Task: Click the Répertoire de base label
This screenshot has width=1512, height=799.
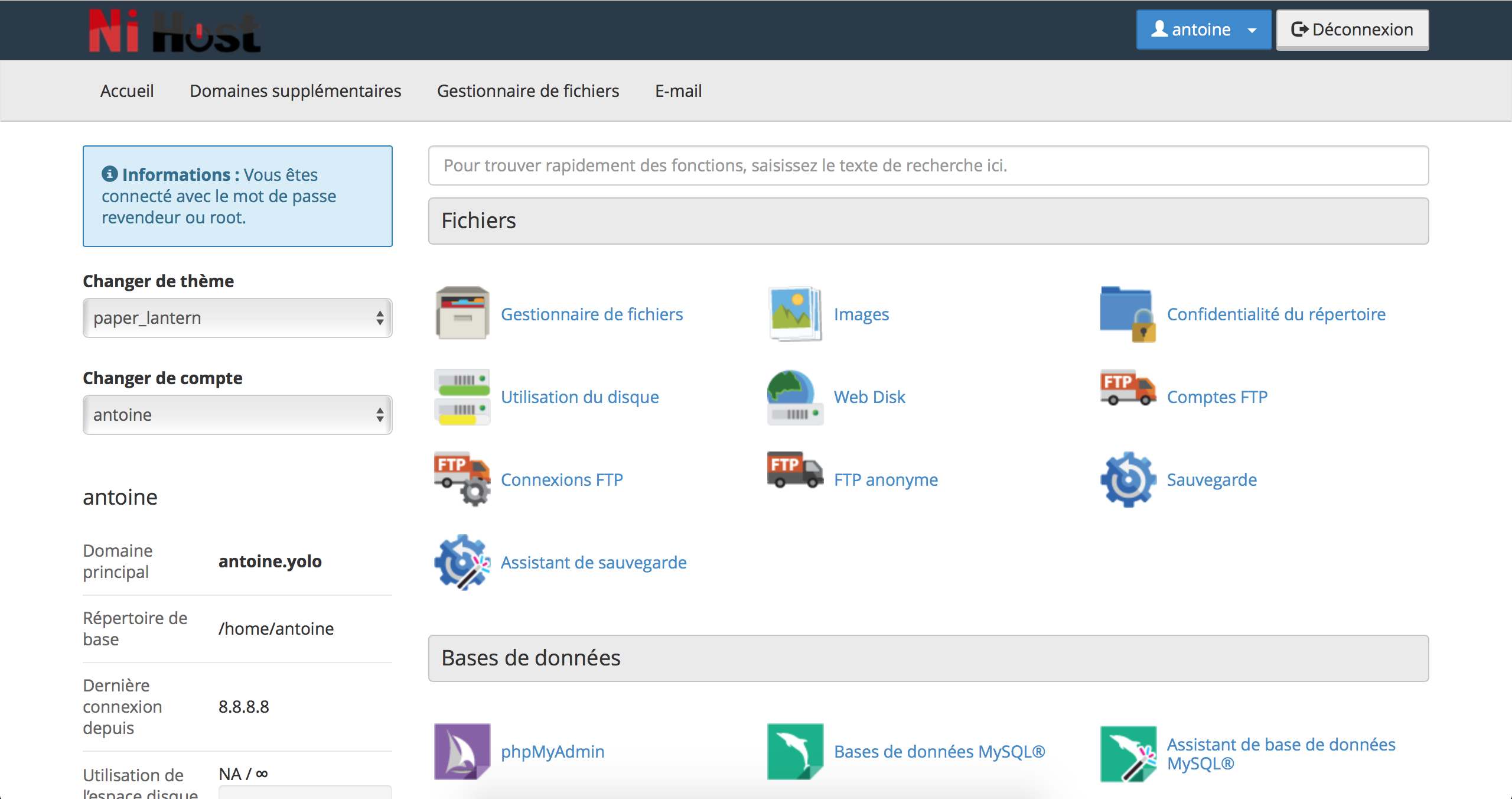Action: (x=135, y=629)
